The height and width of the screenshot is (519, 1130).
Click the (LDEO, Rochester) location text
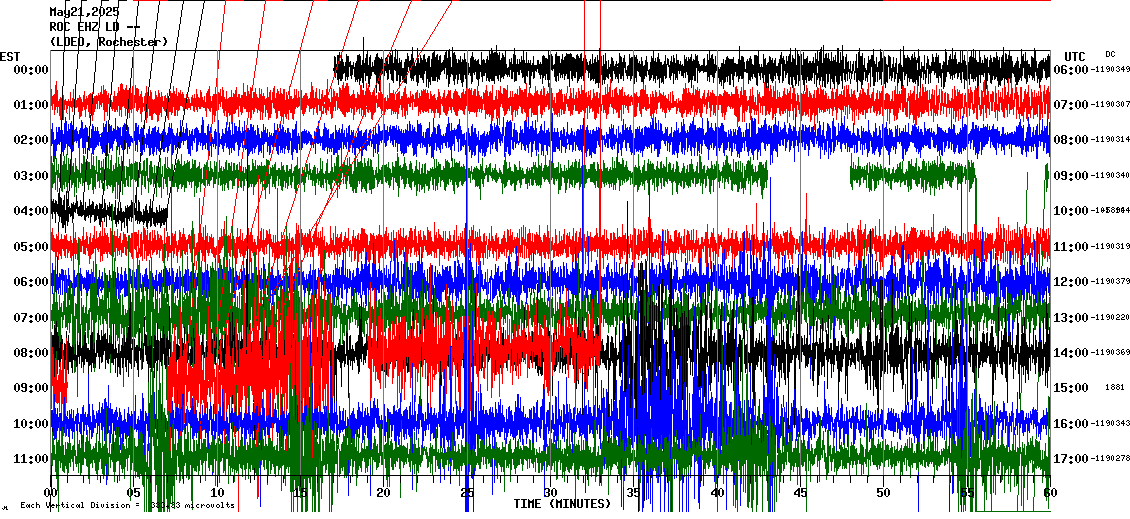click(x=109, y=42)
